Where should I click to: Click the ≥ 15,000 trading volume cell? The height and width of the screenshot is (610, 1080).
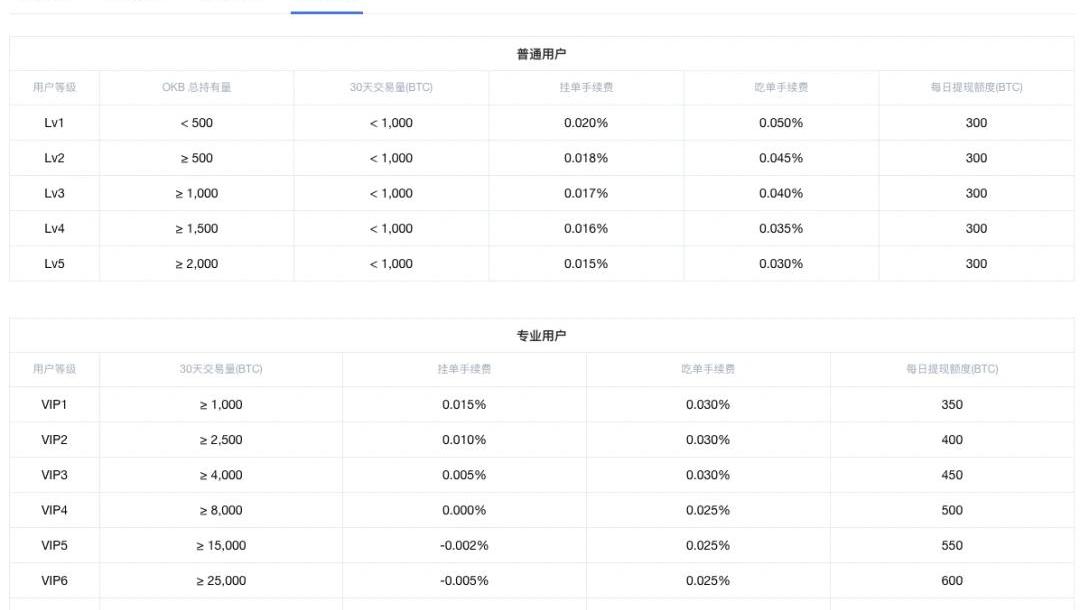click(x=221, y=546)
